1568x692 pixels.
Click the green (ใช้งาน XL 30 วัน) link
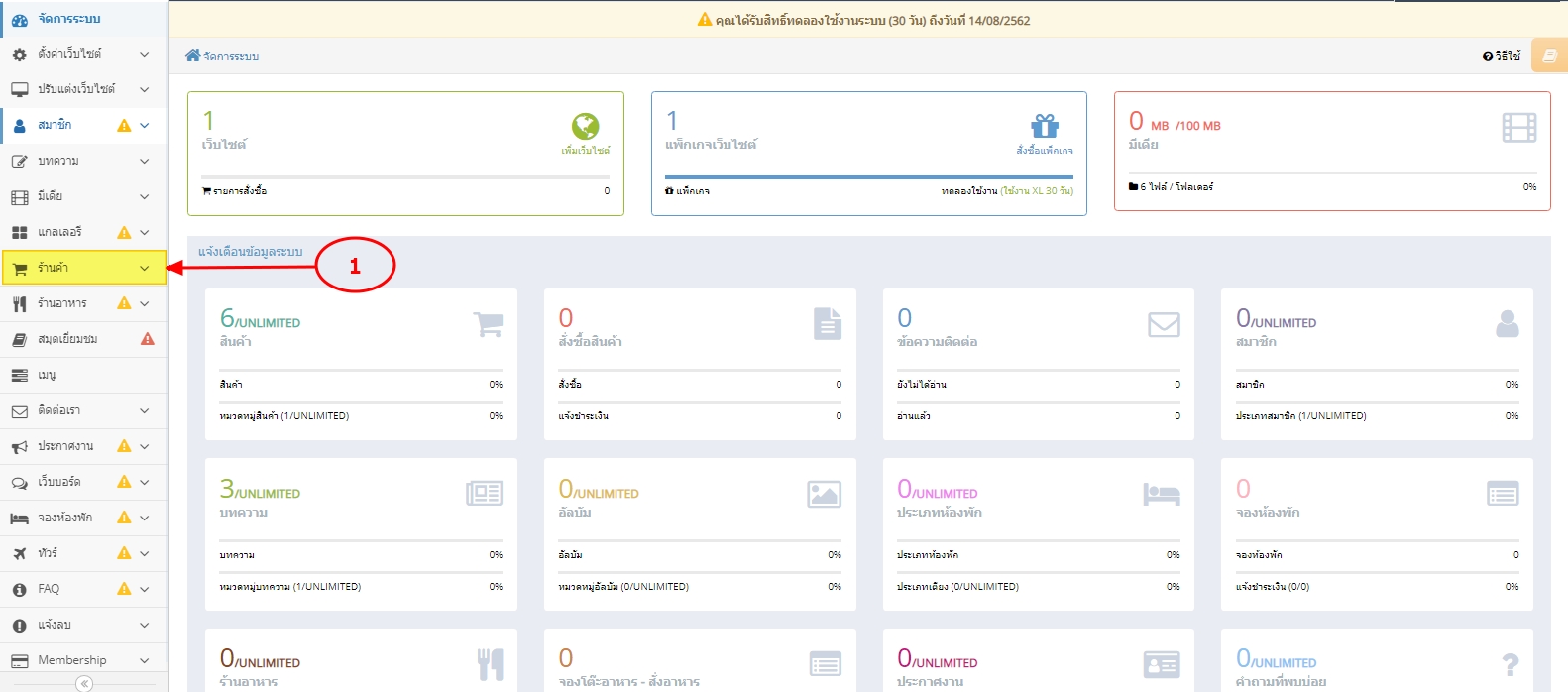click(x=1037, y=191)
